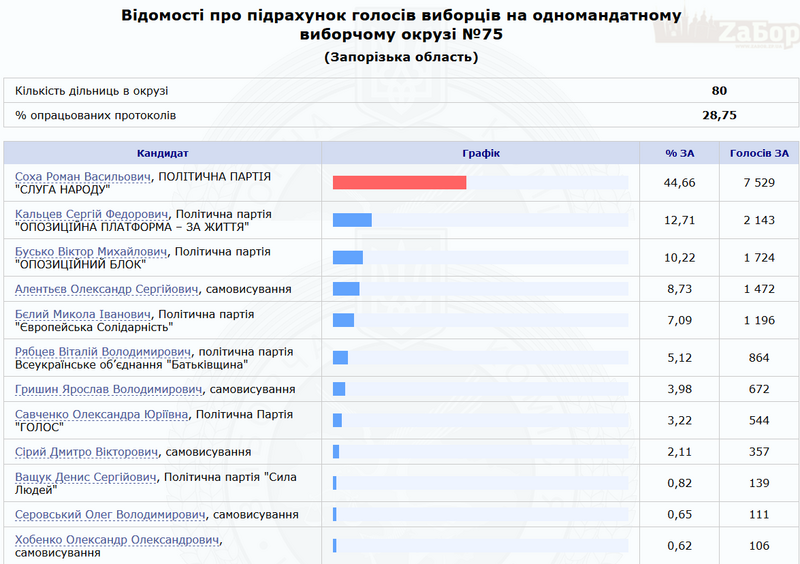Open Хобенко Александр Олександрович link
Viewport: 800px width, 564px height.
(117, 540)
